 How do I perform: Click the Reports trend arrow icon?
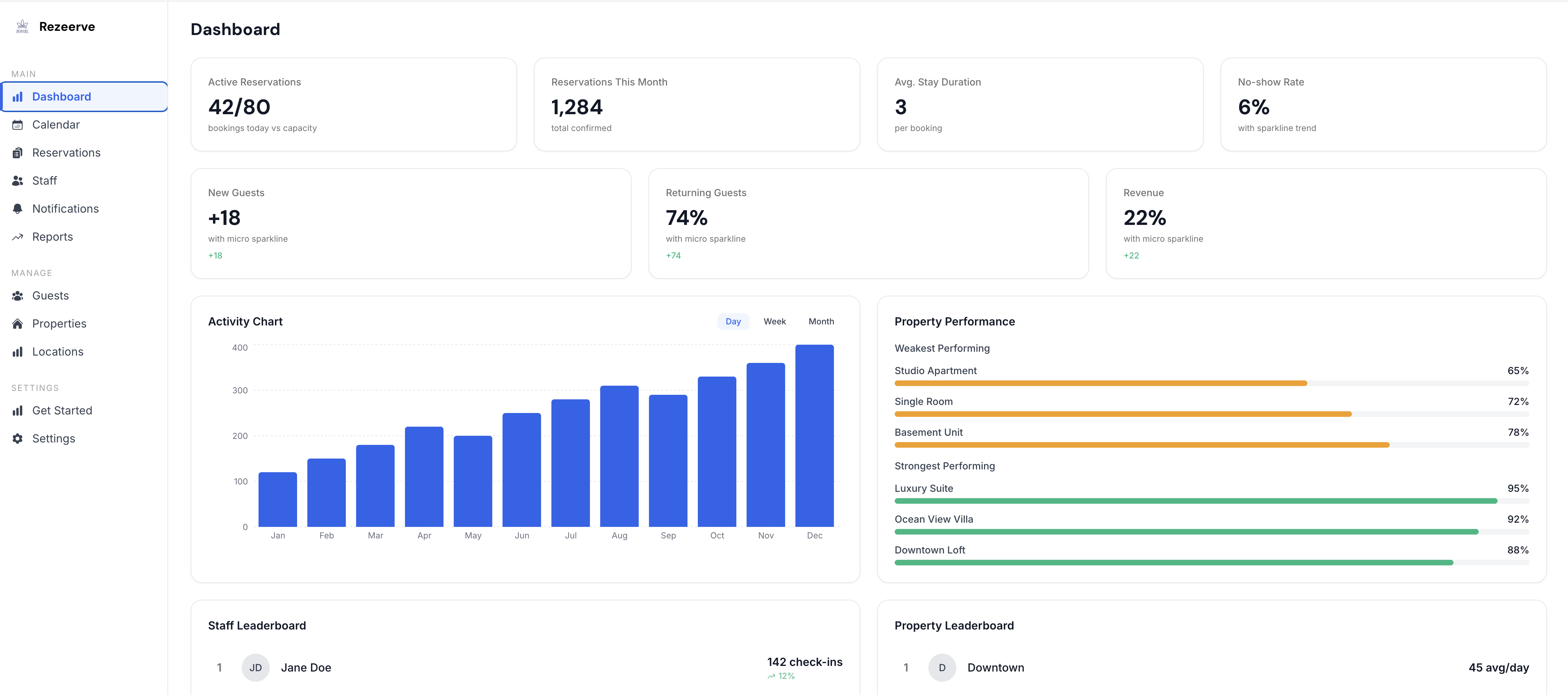click(x=18, y=237)
